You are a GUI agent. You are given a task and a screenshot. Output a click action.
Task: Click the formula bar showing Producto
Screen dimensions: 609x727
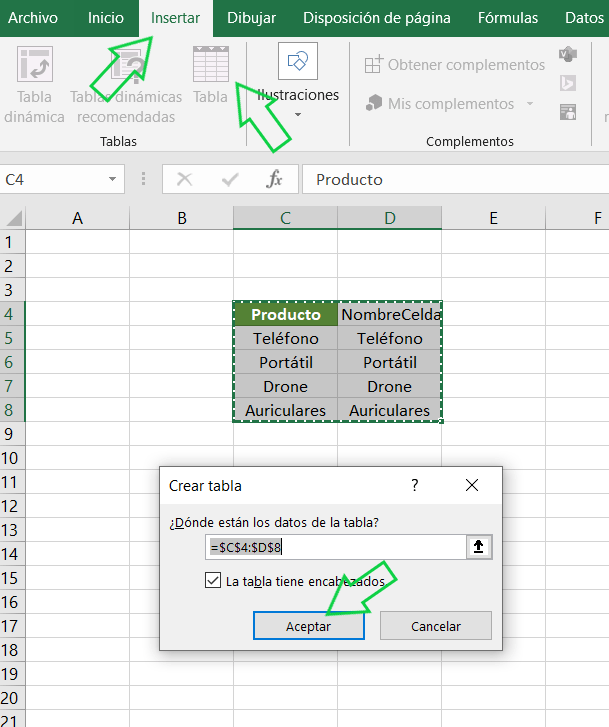pos(455,179)
